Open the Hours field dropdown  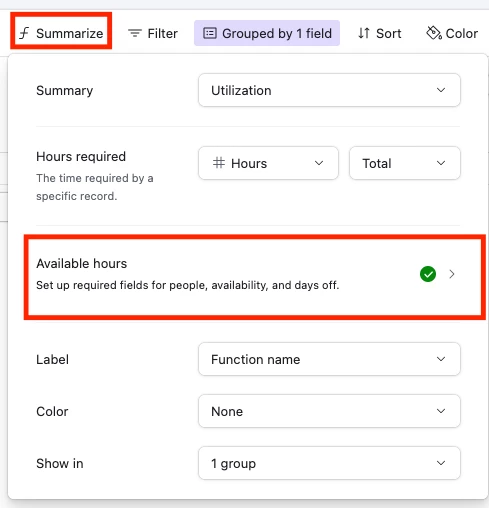[268, 163]
